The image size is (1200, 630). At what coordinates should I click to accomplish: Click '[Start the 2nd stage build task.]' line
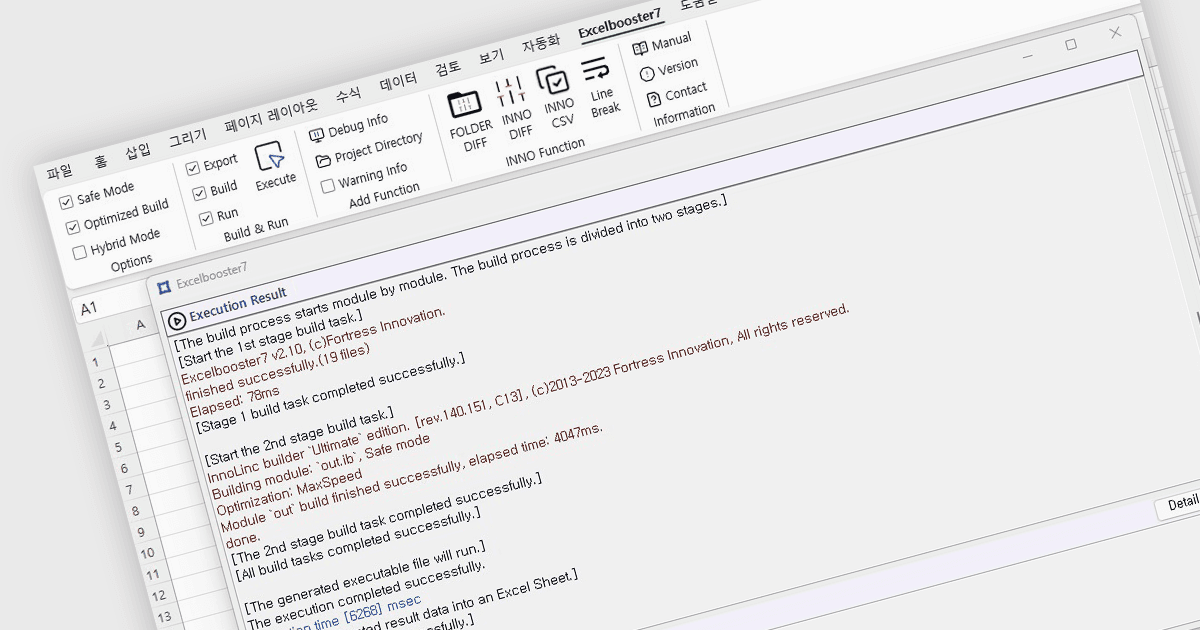(298, 436)
